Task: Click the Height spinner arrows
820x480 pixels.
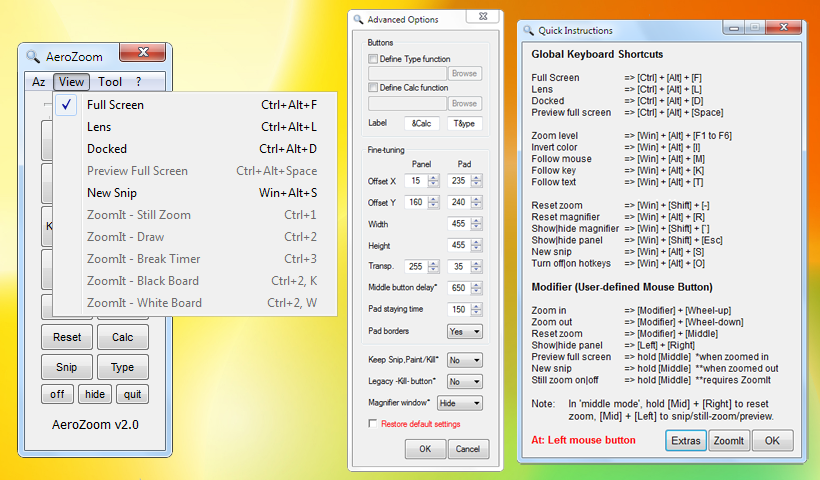Action: coord(476,245)
